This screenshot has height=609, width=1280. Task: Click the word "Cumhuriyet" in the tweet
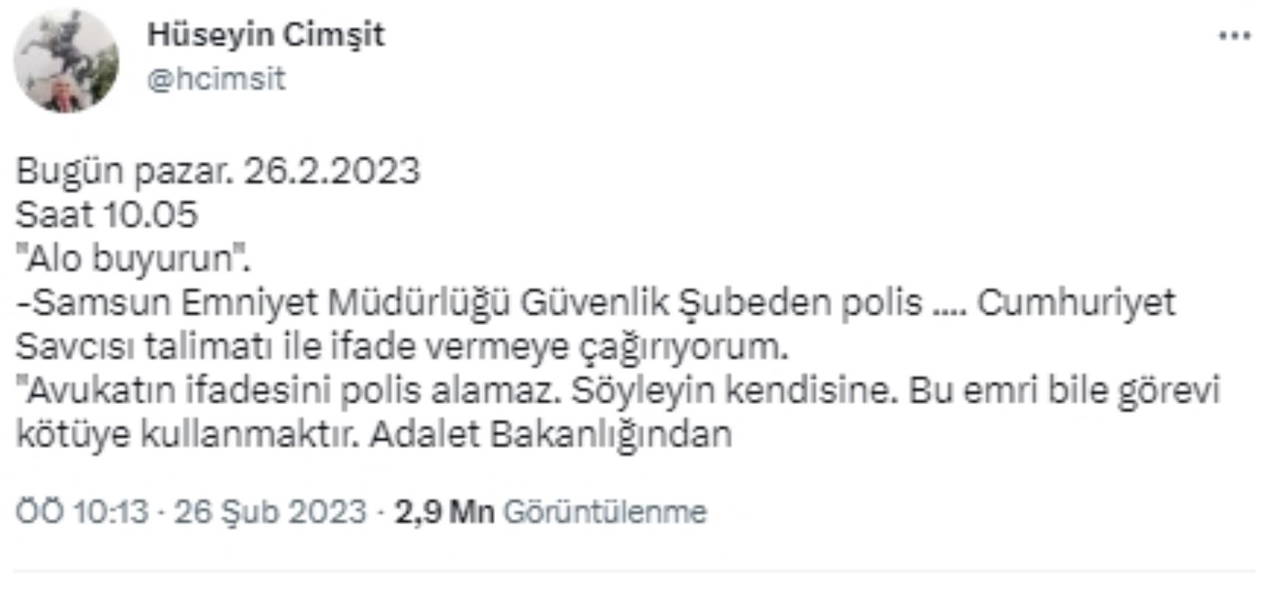[x=1076, y=303]
